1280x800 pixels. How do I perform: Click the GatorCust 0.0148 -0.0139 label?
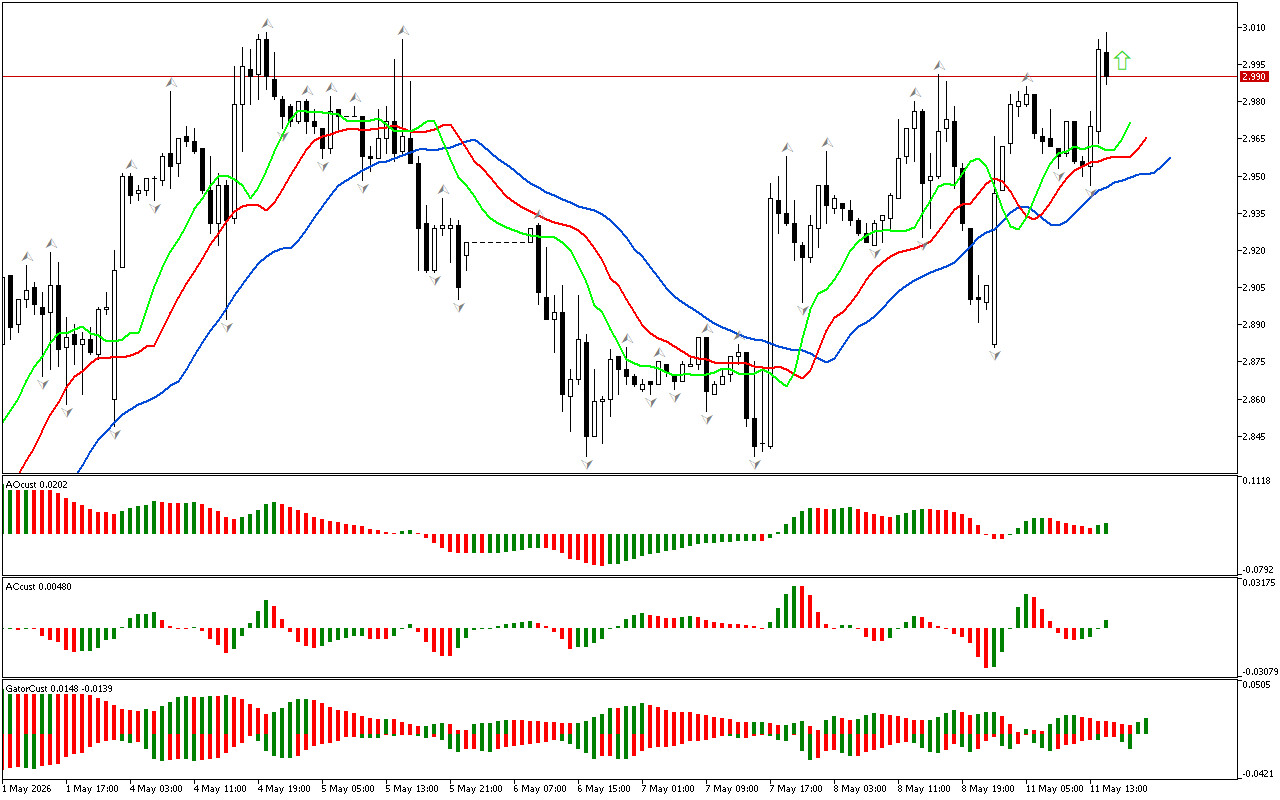point(58,688)
